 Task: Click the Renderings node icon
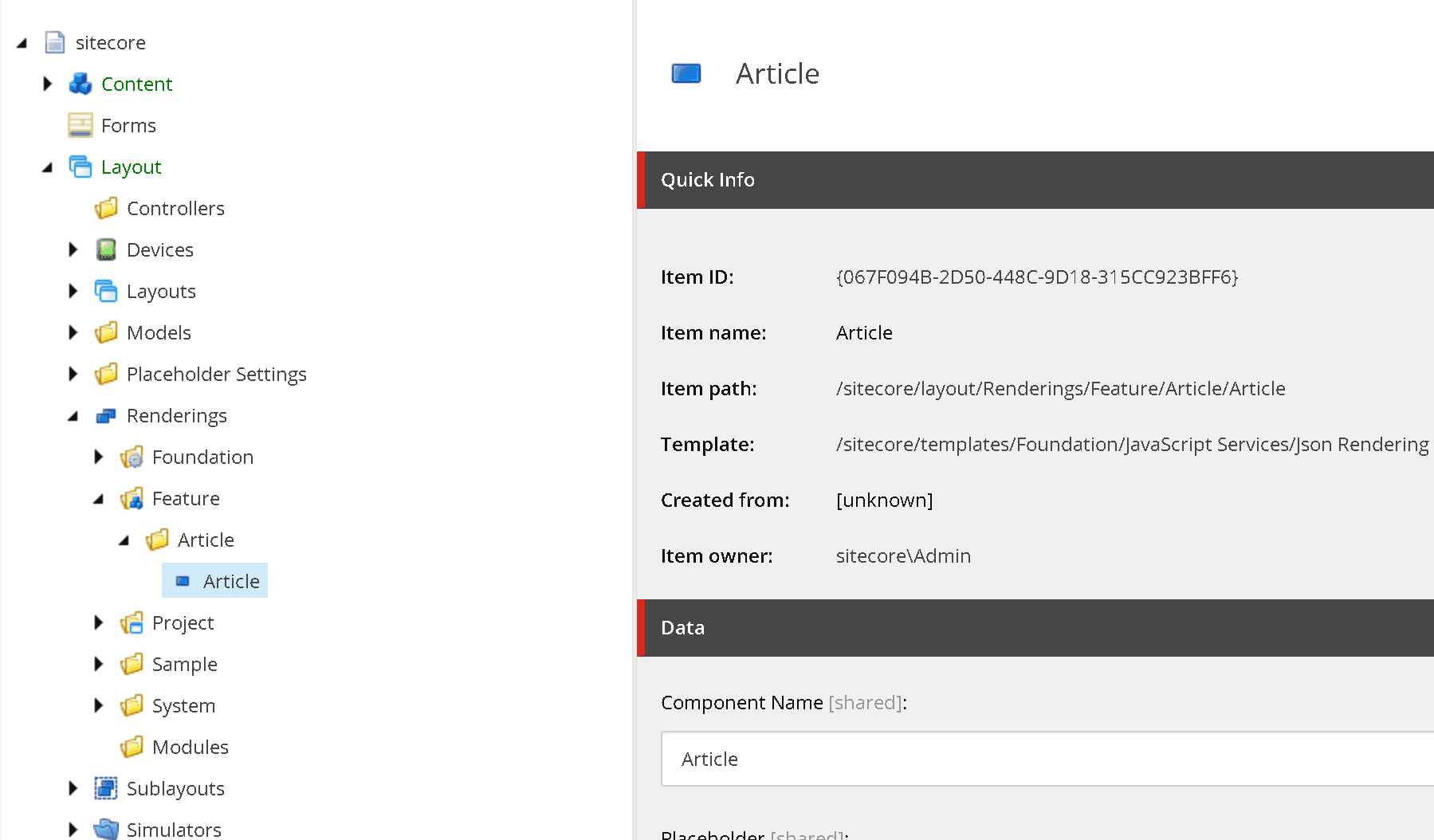point(106,415)
